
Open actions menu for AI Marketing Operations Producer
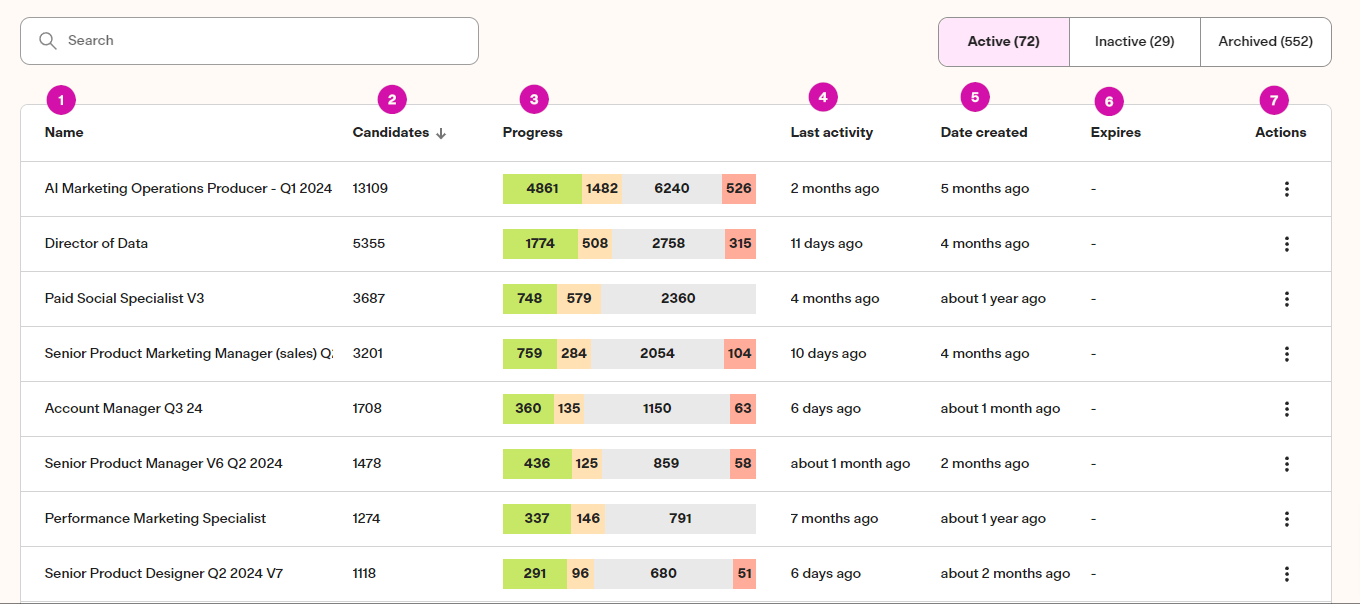click(x=1287, y=189)
